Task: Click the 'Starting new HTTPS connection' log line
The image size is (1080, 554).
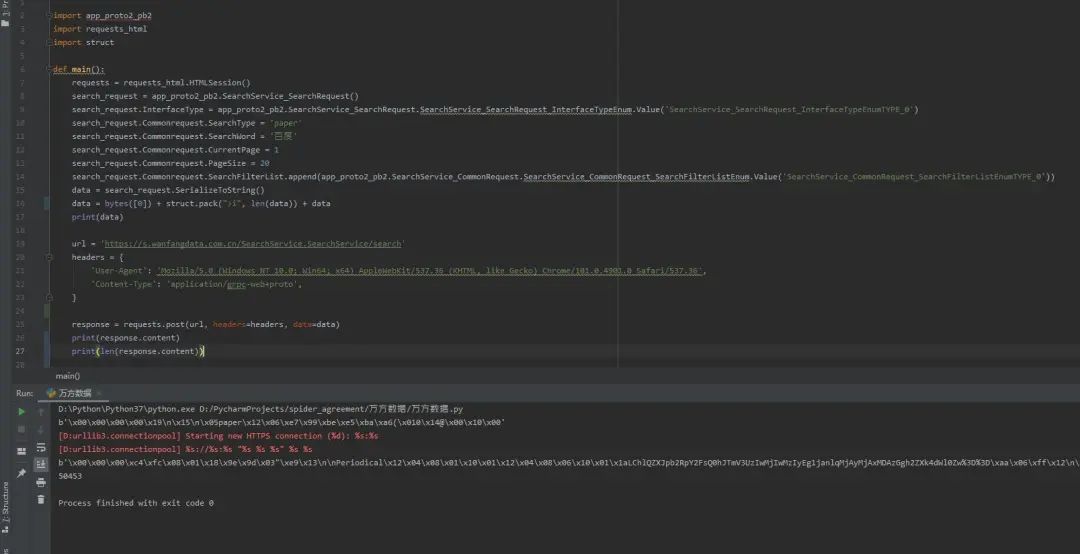Action: [x=218, y=435]
